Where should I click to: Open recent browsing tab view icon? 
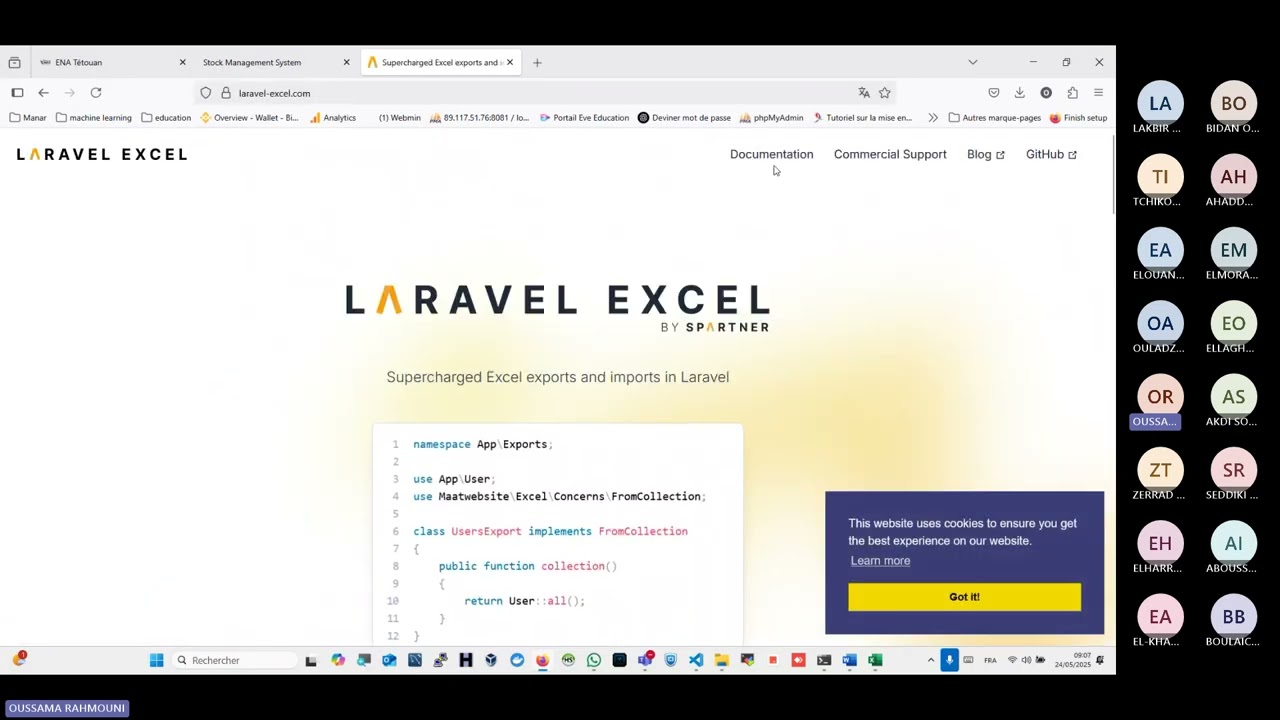[x=14, y=62]
